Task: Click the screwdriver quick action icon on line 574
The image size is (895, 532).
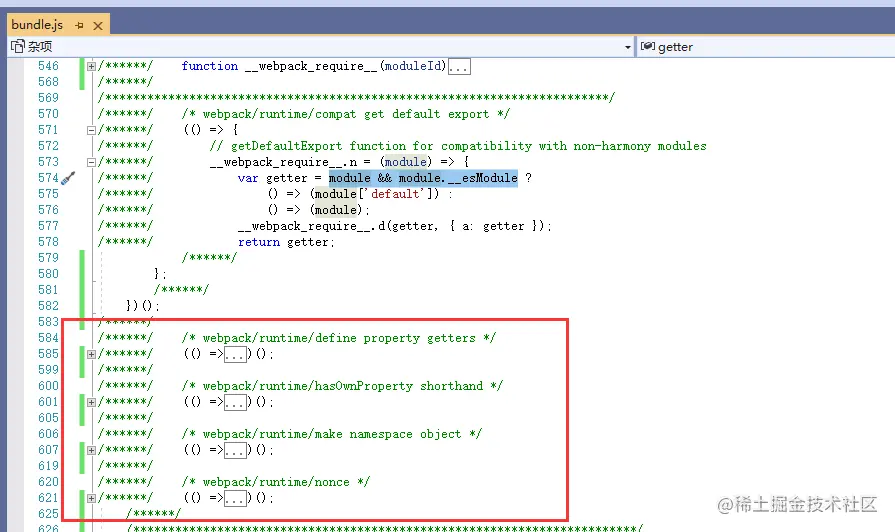Action: coord(68,178)
